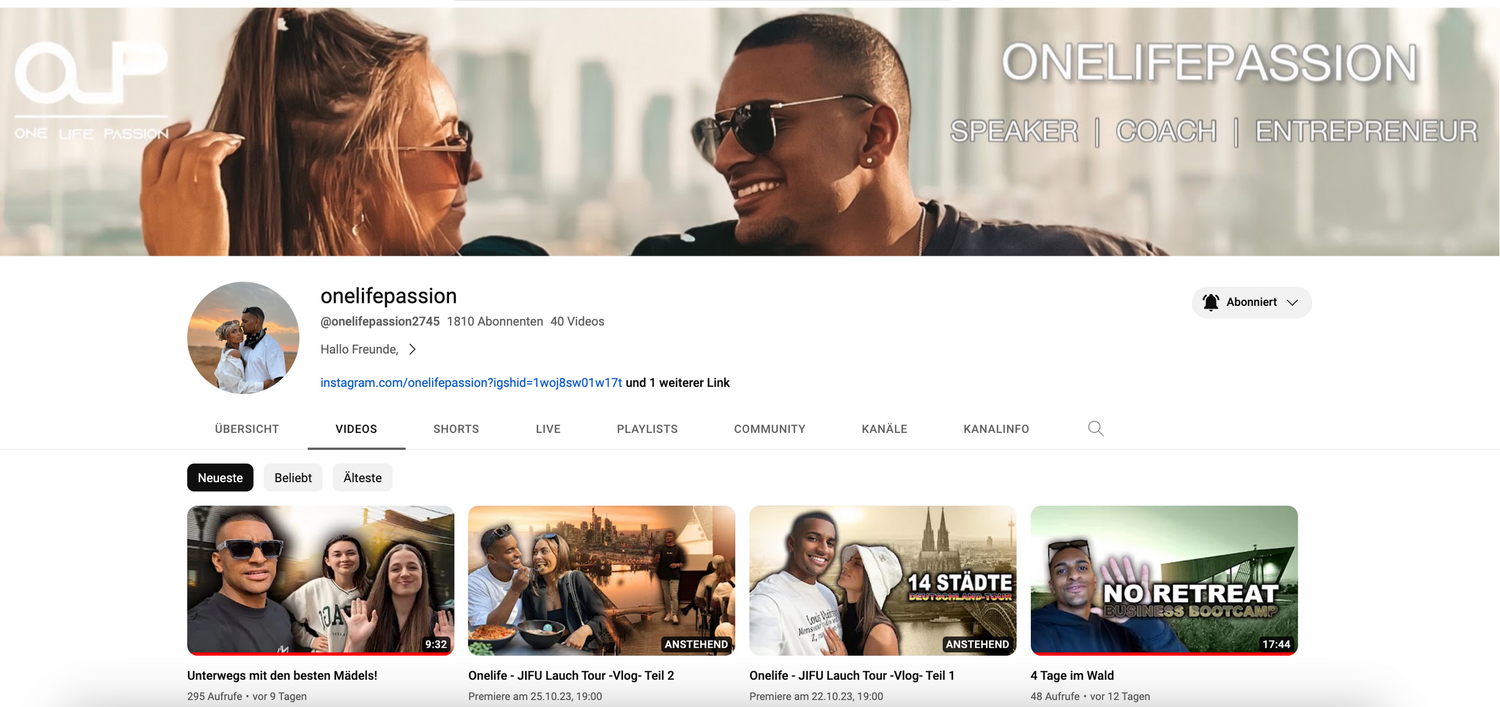Screen dimensions: 1500x707
Task: Open the PLAYLISTS tab
Action: tap(647, 429)
